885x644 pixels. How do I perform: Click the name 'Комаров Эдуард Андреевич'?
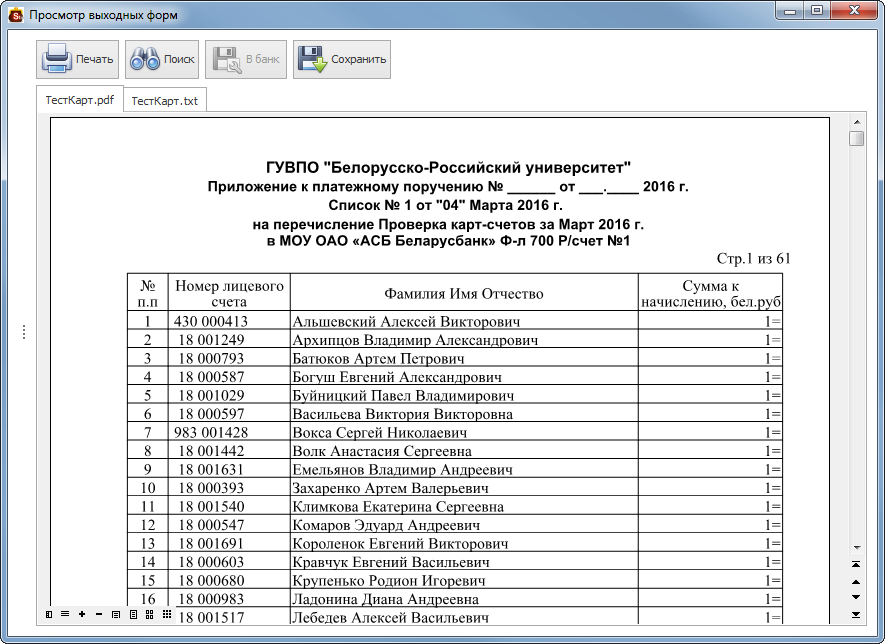(386, 525)
